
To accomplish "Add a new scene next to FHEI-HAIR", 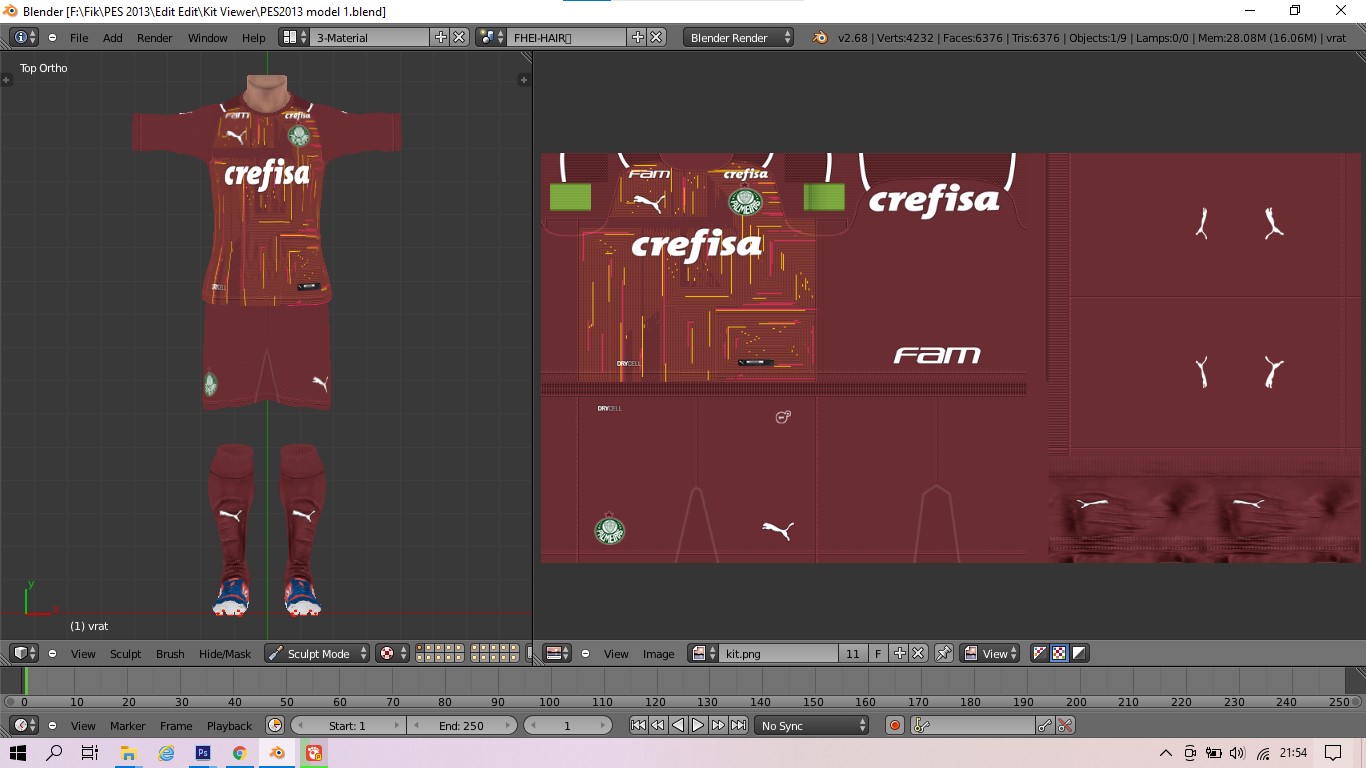I will point(637,37).
